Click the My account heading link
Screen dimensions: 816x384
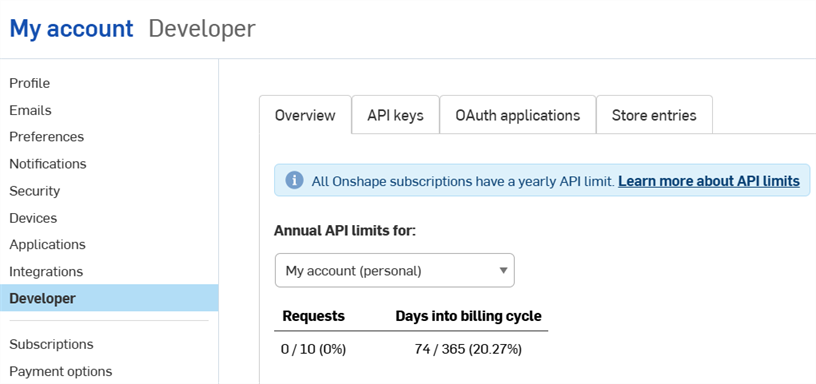click(x=71, y=29)
